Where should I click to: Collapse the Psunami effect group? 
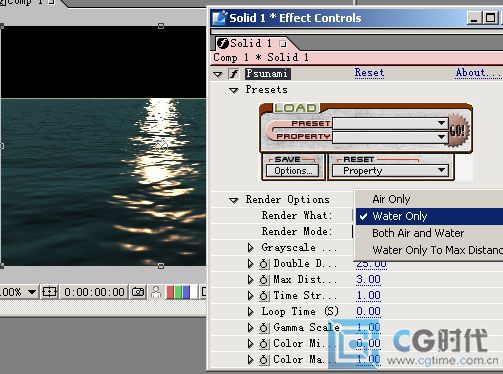pyautogui.click(x=218, y=74)
